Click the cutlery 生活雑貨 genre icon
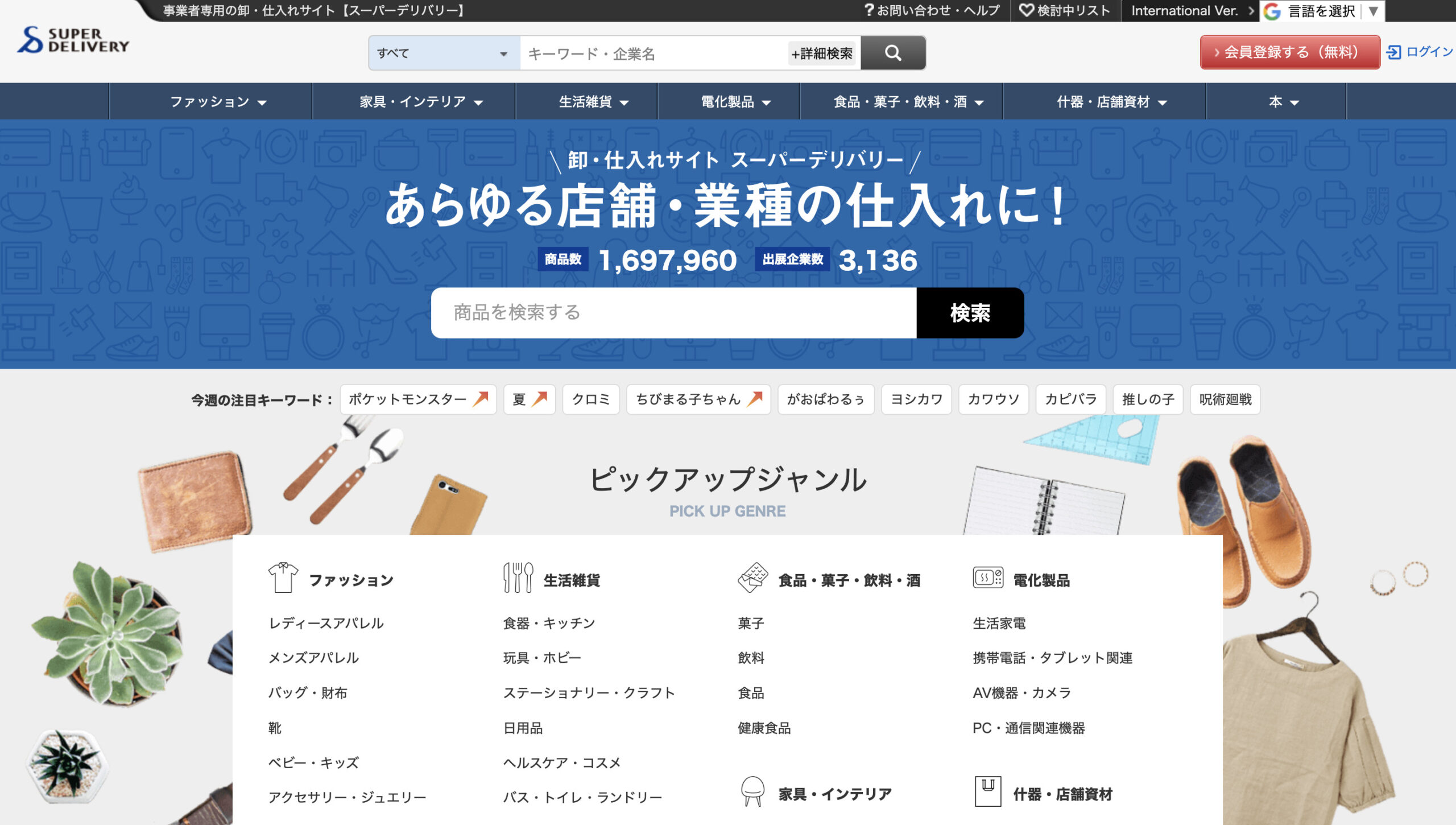 click(x=518, y=577)
